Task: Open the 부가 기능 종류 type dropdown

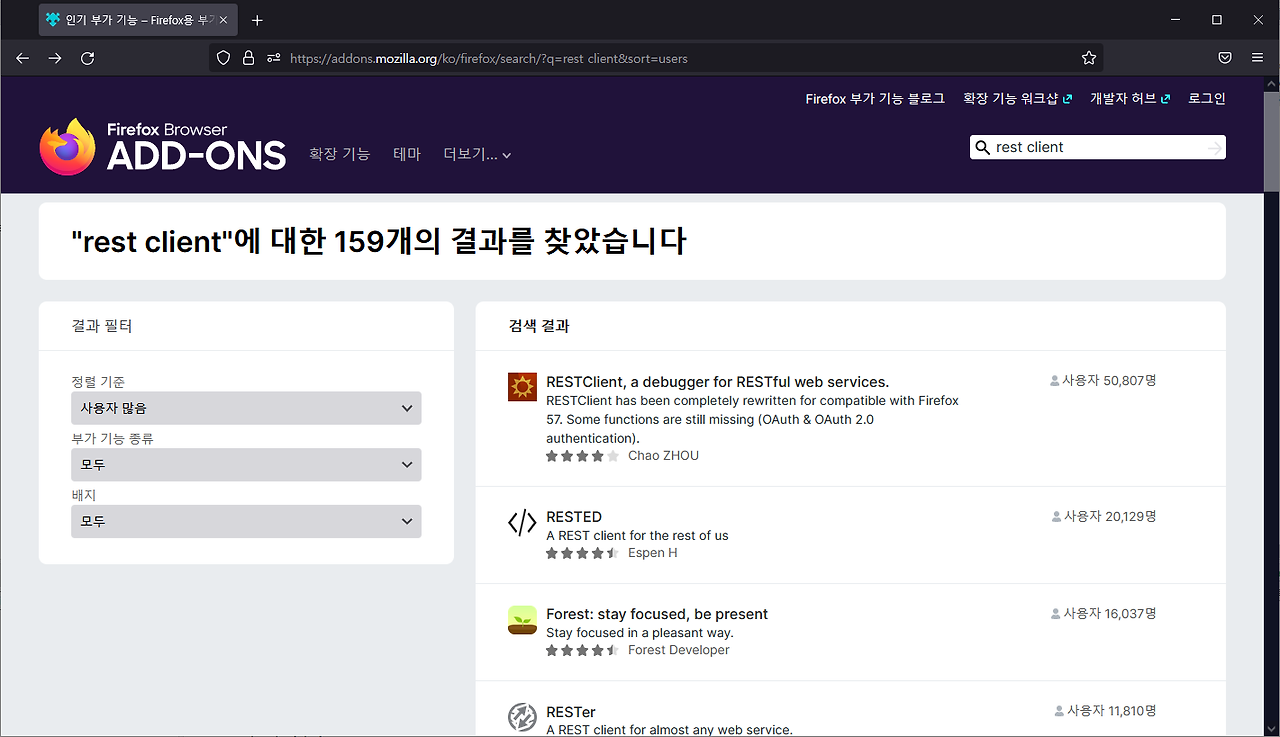Action: coord(246,465)
